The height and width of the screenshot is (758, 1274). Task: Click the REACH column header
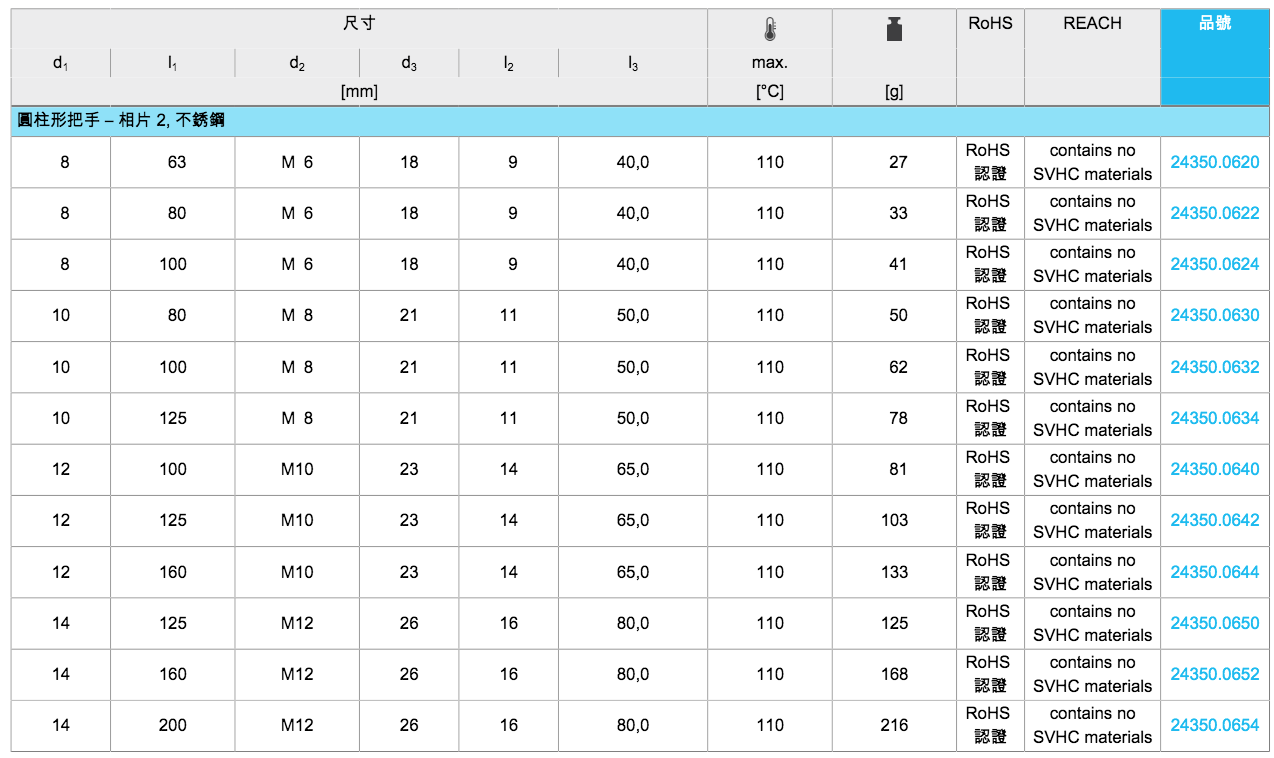coord(1092,23)
